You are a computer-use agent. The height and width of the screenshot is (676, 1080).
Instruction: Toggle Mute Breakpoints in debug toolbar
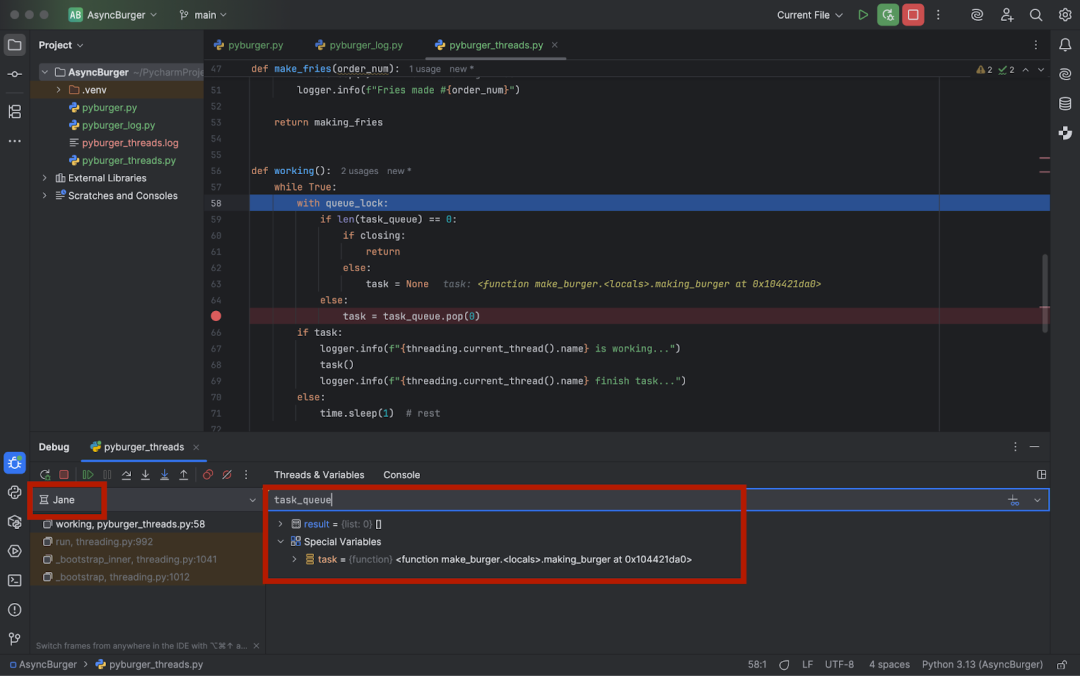pyautogui.click(x=227, y=475)
